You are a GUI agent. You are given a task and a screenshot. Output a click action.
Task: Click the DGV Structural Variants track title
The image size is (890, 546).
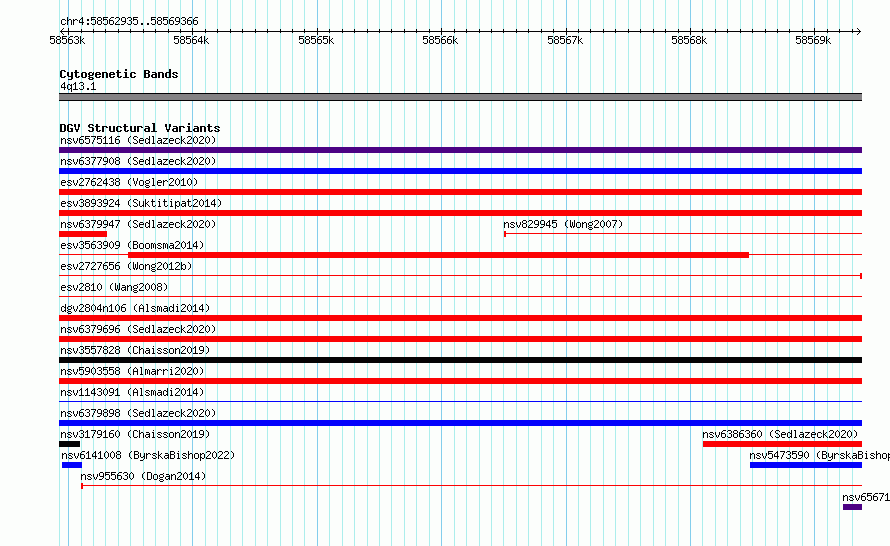(x=140, y=128)
